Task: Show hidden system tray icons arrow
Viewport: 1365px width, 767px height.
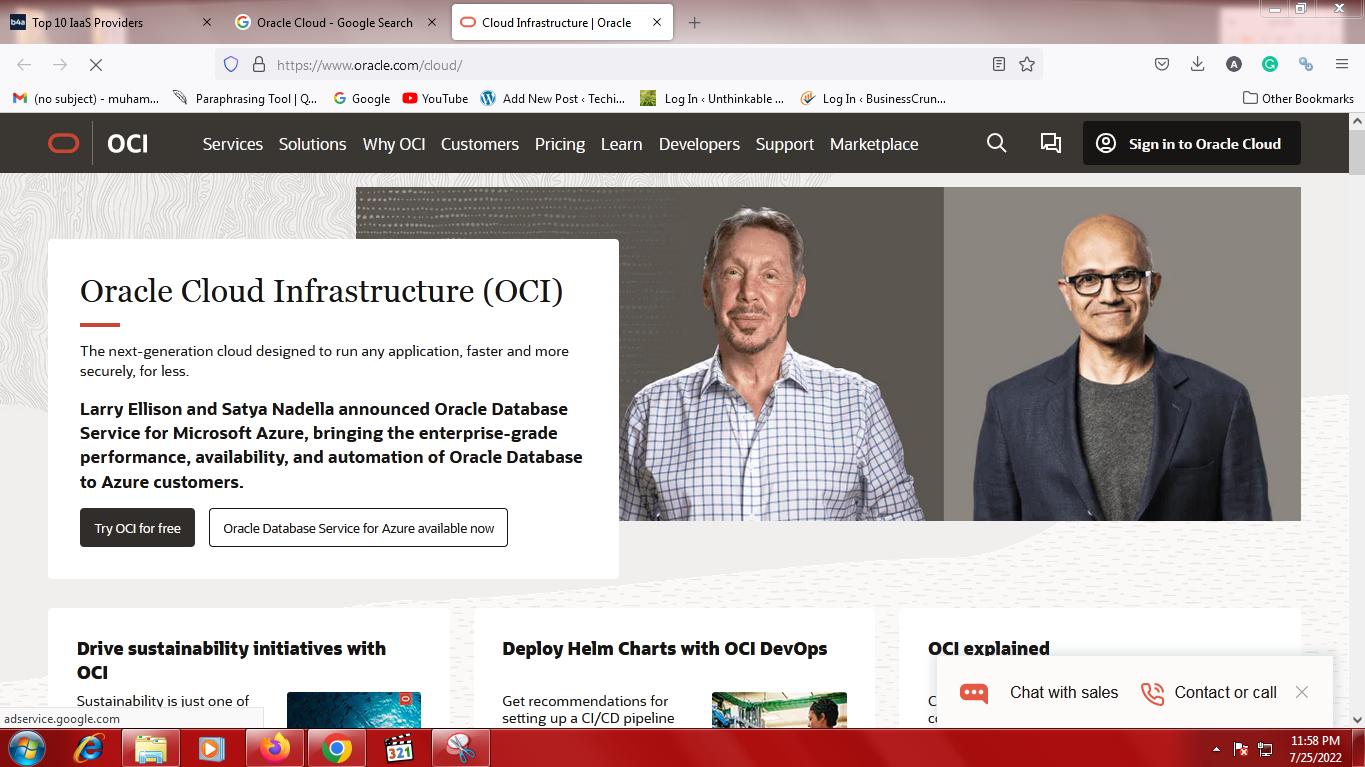Action: [x=1216, y=748]
